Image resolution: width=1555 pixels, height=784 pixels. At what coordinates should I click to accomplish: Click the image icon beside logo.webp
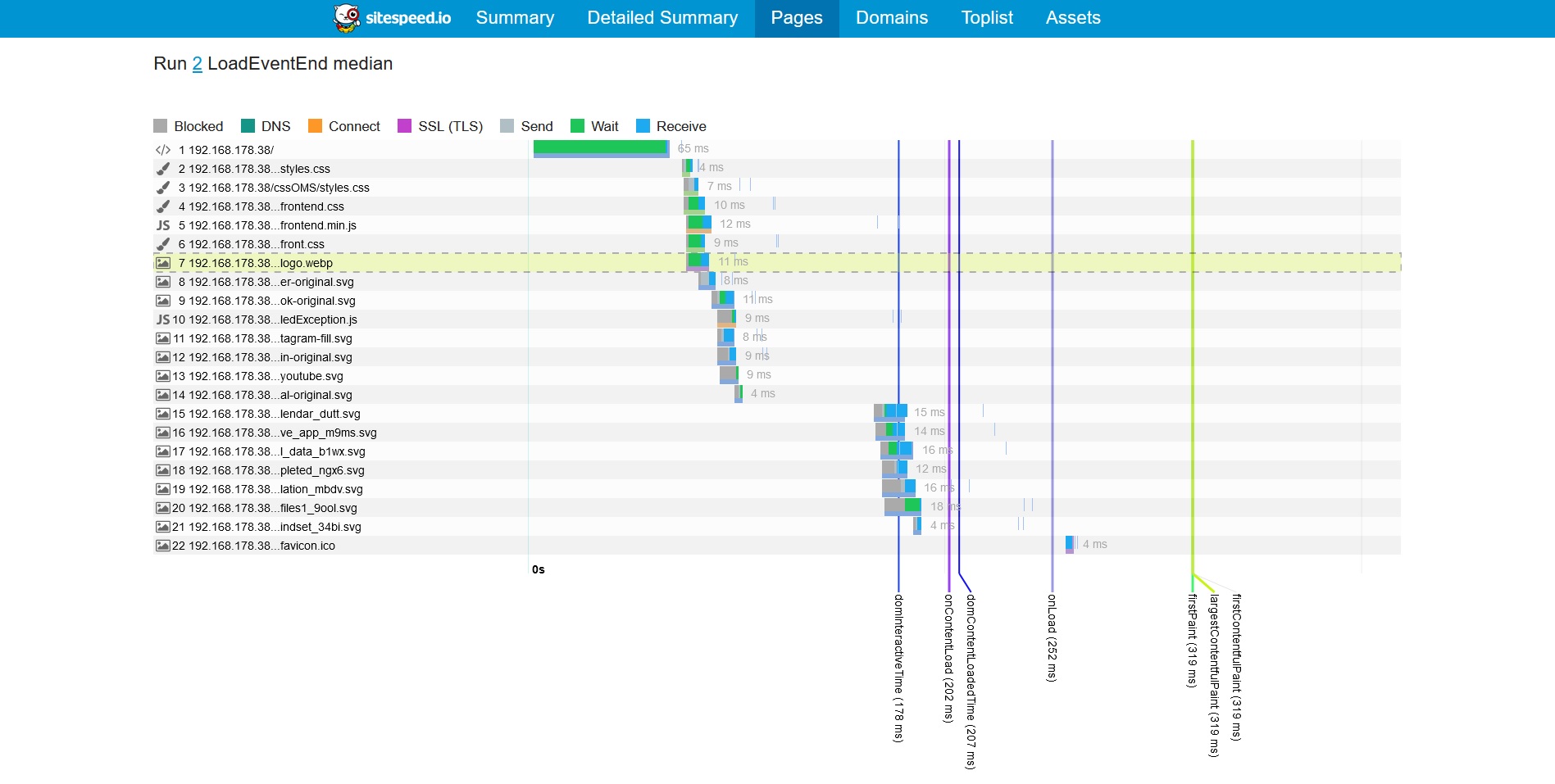[163, 263]
